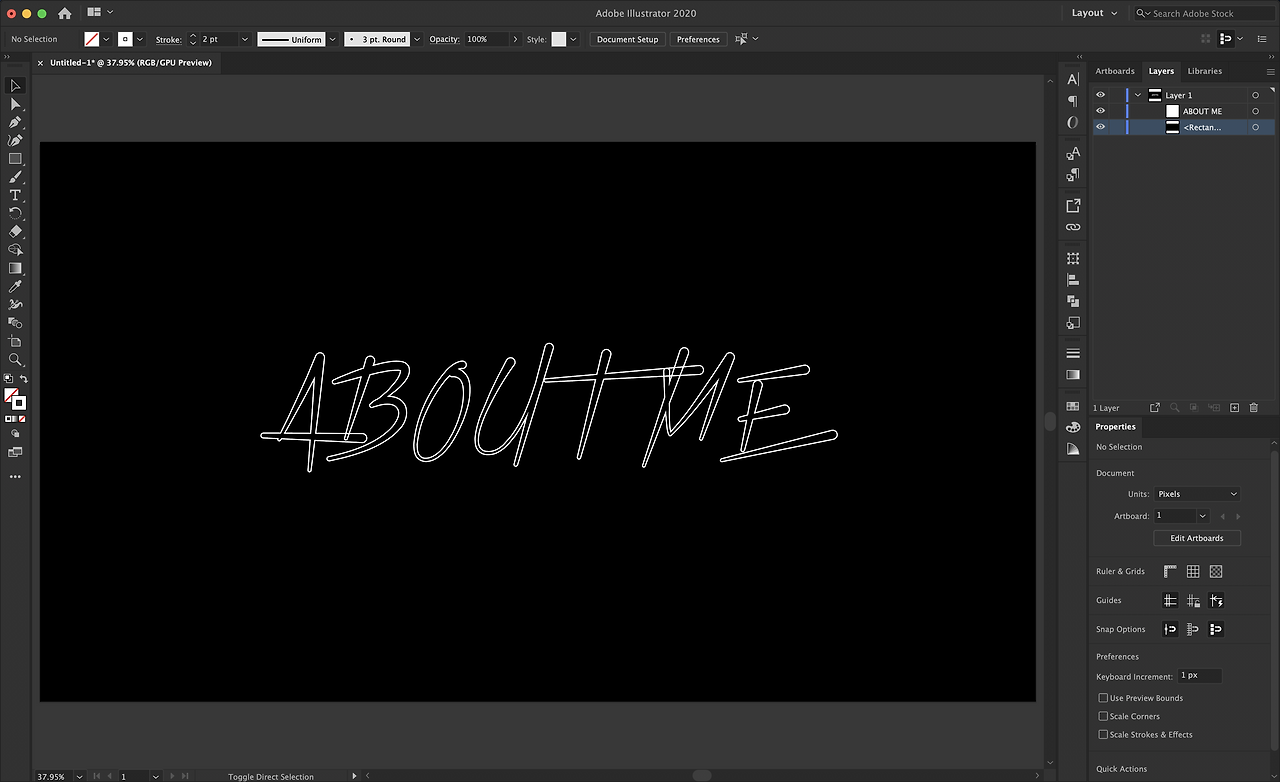
Task: Select the Paintbrush tool
Action: tap(15, 177)
